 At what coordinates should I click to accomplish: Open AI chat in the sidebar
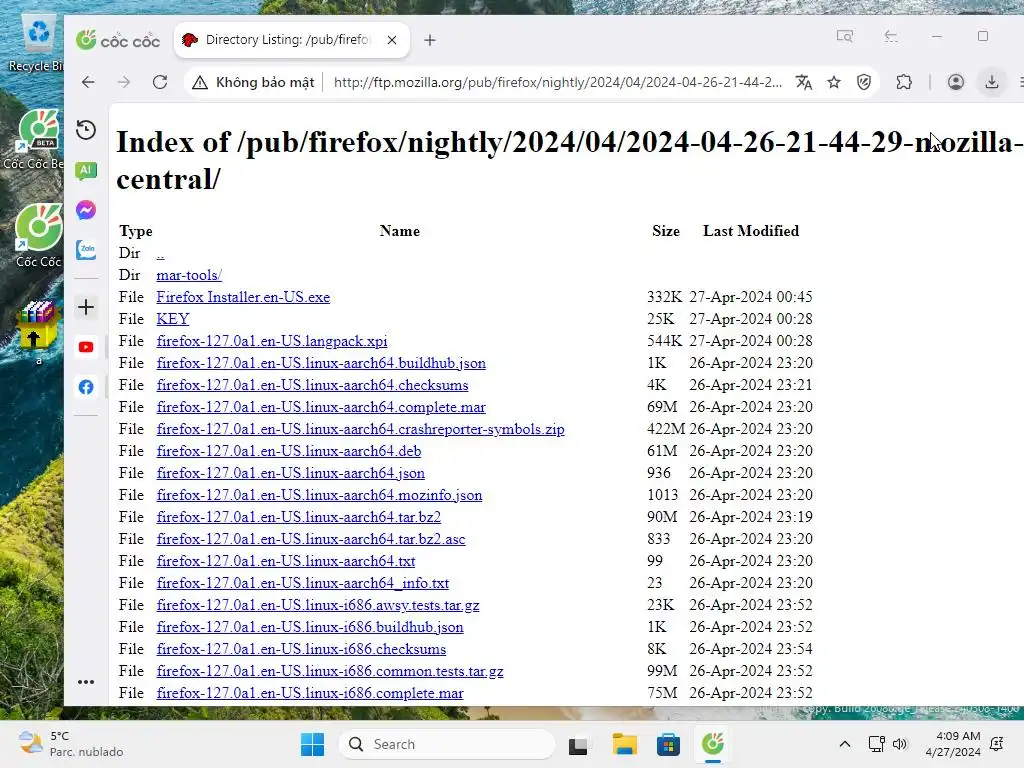pyautogui.click(x=86, y=170)
